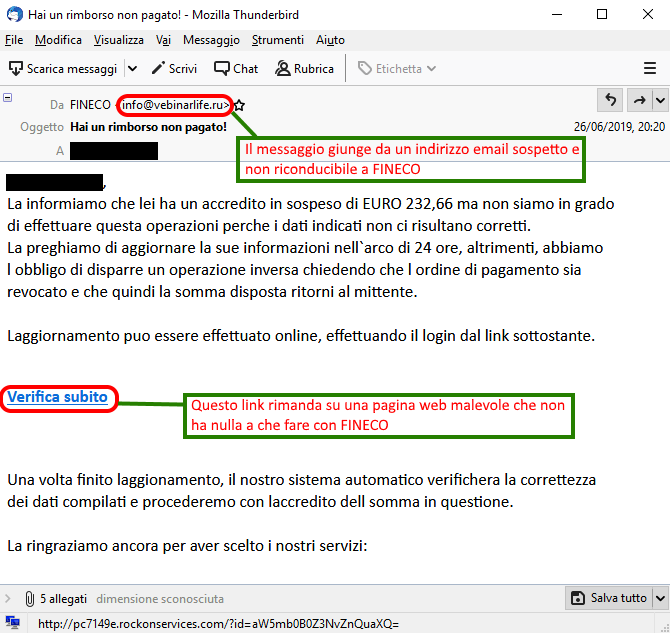Open the Scarica messaggi dropdown arrow
Viewport: 670px width, 633px height.
pyautogui.click(x=132, y=68)
